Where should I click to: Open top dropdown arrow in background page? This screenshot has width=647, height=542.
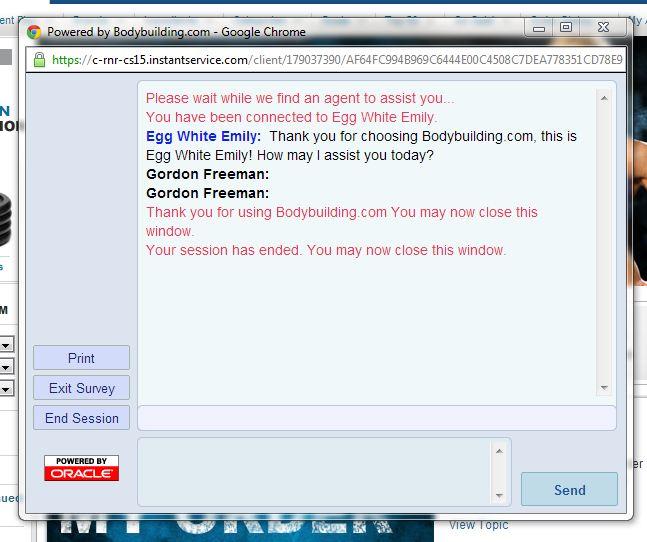6,344
